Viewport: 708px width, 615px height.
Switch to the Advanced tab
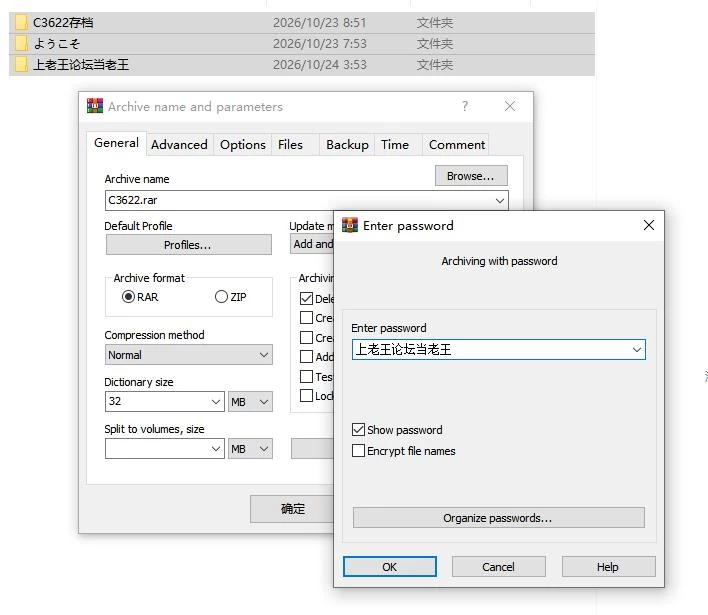(x=179, y=144)
